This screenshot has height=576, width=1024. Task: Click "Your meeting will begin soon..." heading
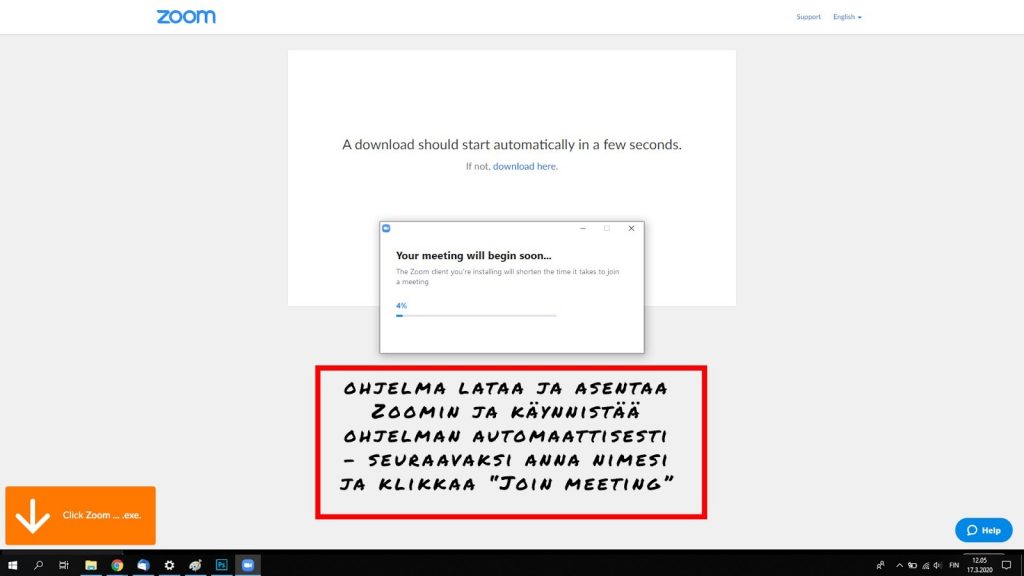473,255
